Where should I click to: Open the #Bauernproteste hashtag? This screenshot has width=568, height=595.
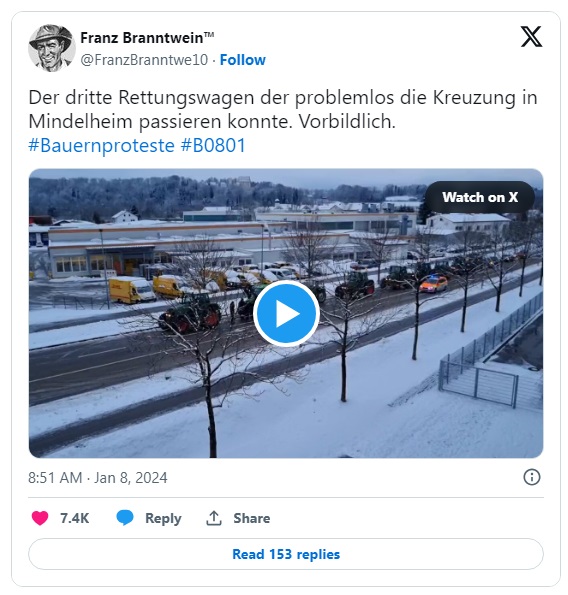(101, 145)
